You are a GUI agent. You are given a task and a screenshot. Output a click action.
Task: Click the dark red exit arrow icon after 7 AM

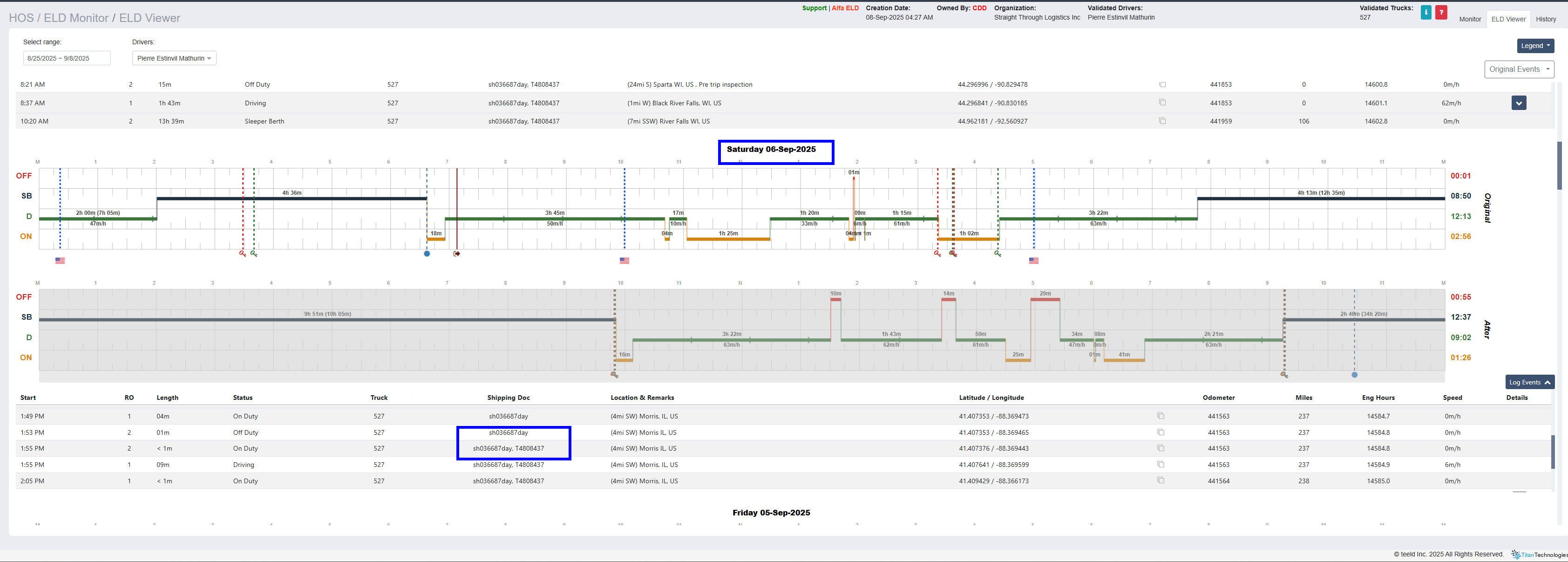[x=456, y=254]
